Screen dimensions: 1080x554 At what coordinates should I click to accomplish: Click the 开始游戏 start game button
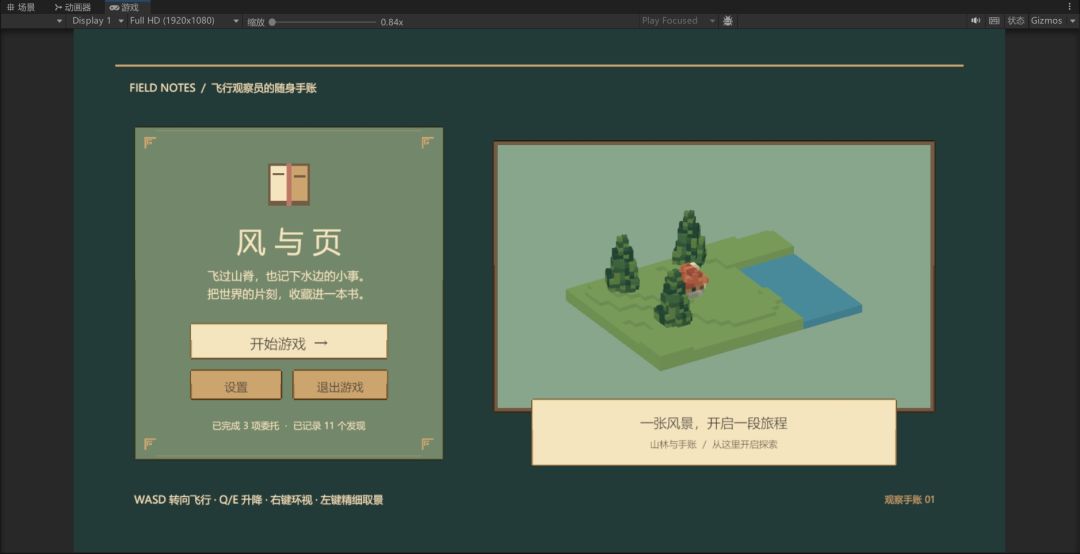tap(289, 342)
